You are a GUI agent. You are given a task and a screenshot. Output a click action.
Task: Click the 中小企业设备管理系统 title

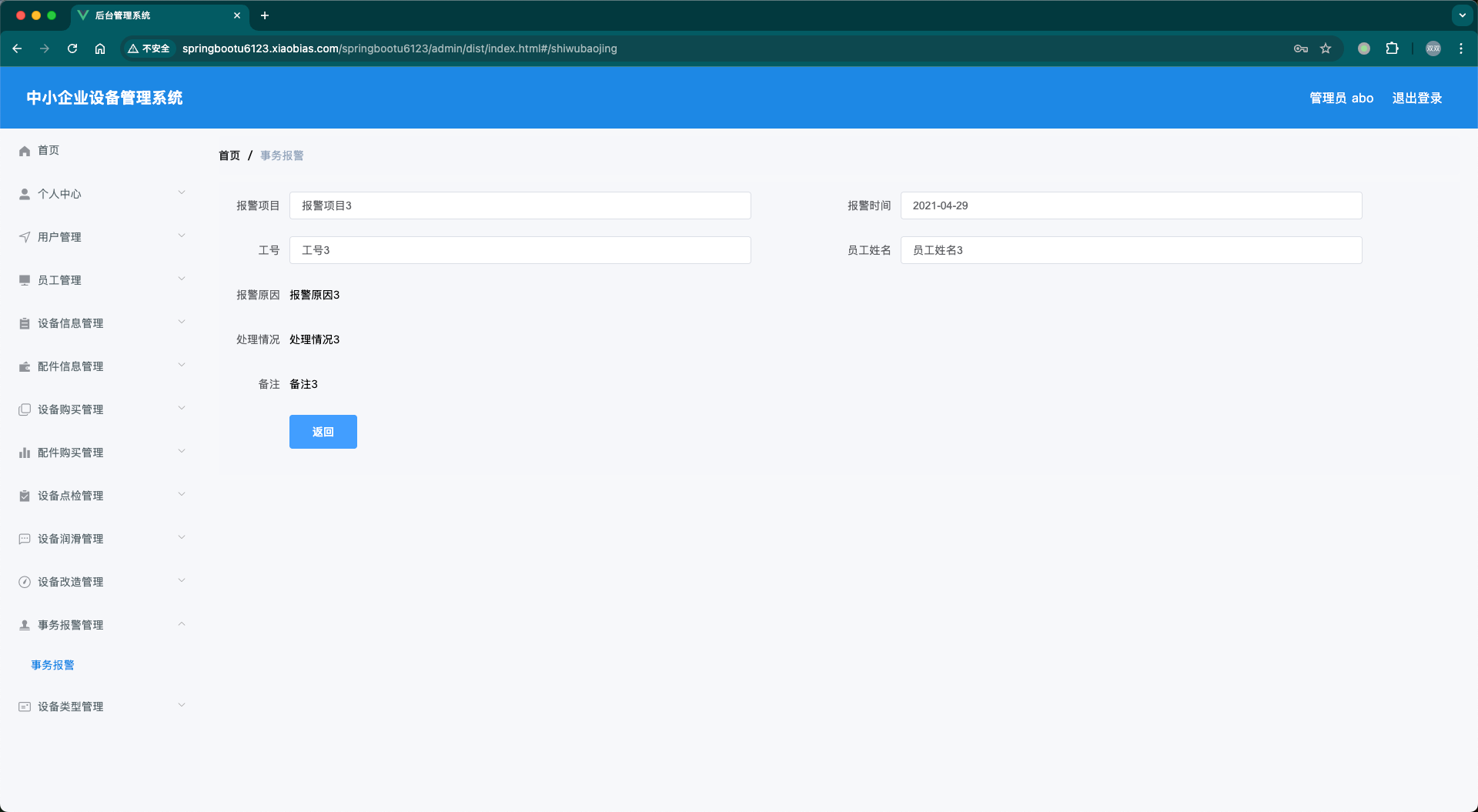[105, 98]
